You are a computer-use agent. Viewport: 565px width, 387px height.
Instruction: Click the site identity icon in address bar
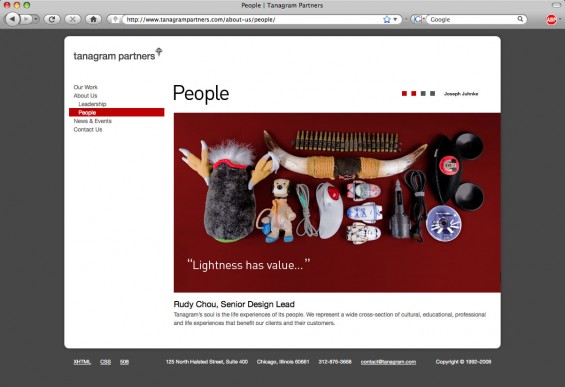coord(115,19)
